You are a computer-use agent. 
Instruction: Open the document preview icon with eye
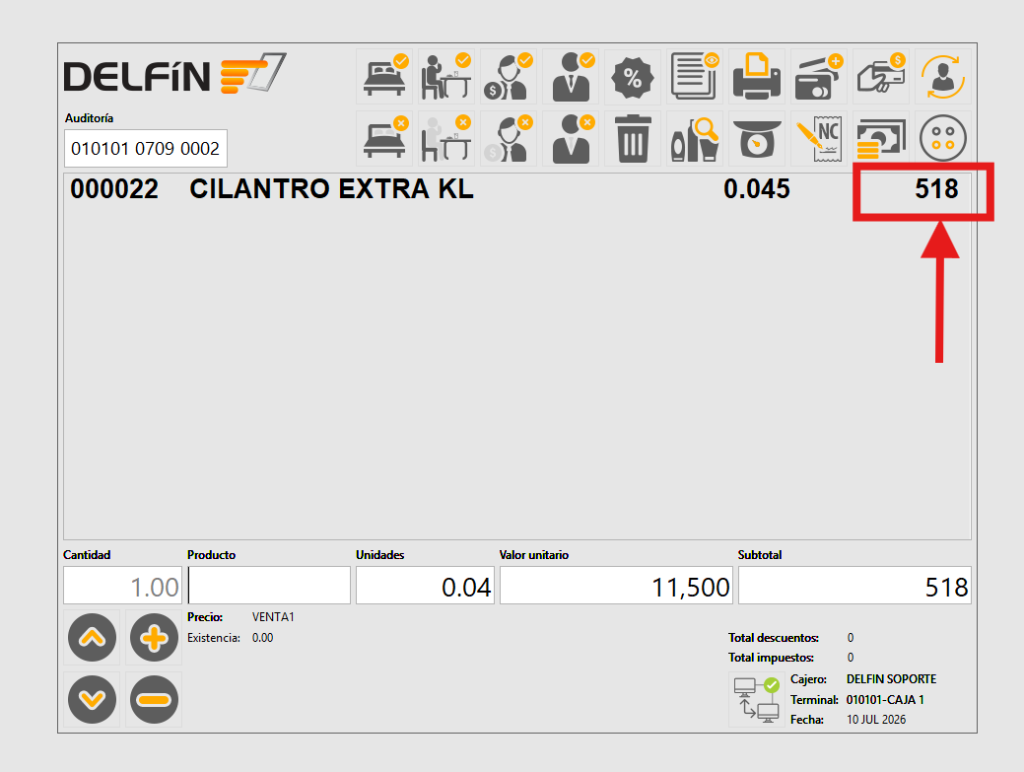tap(695, 77)
